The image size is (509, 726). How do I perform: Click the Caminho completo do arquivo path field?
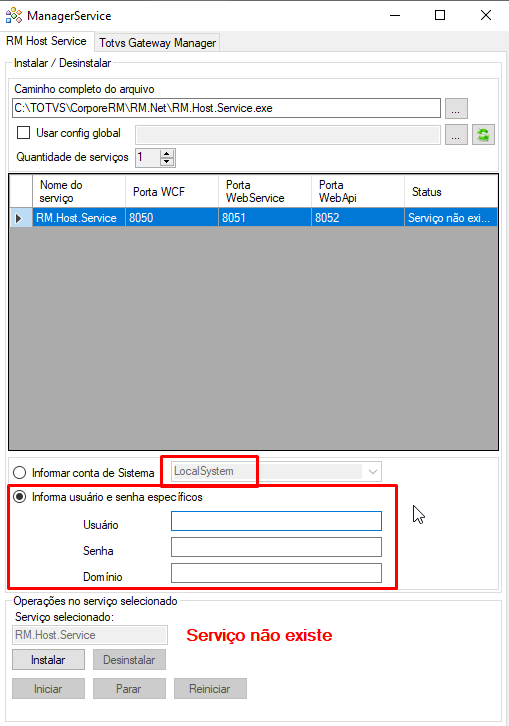tap(226, 108)
